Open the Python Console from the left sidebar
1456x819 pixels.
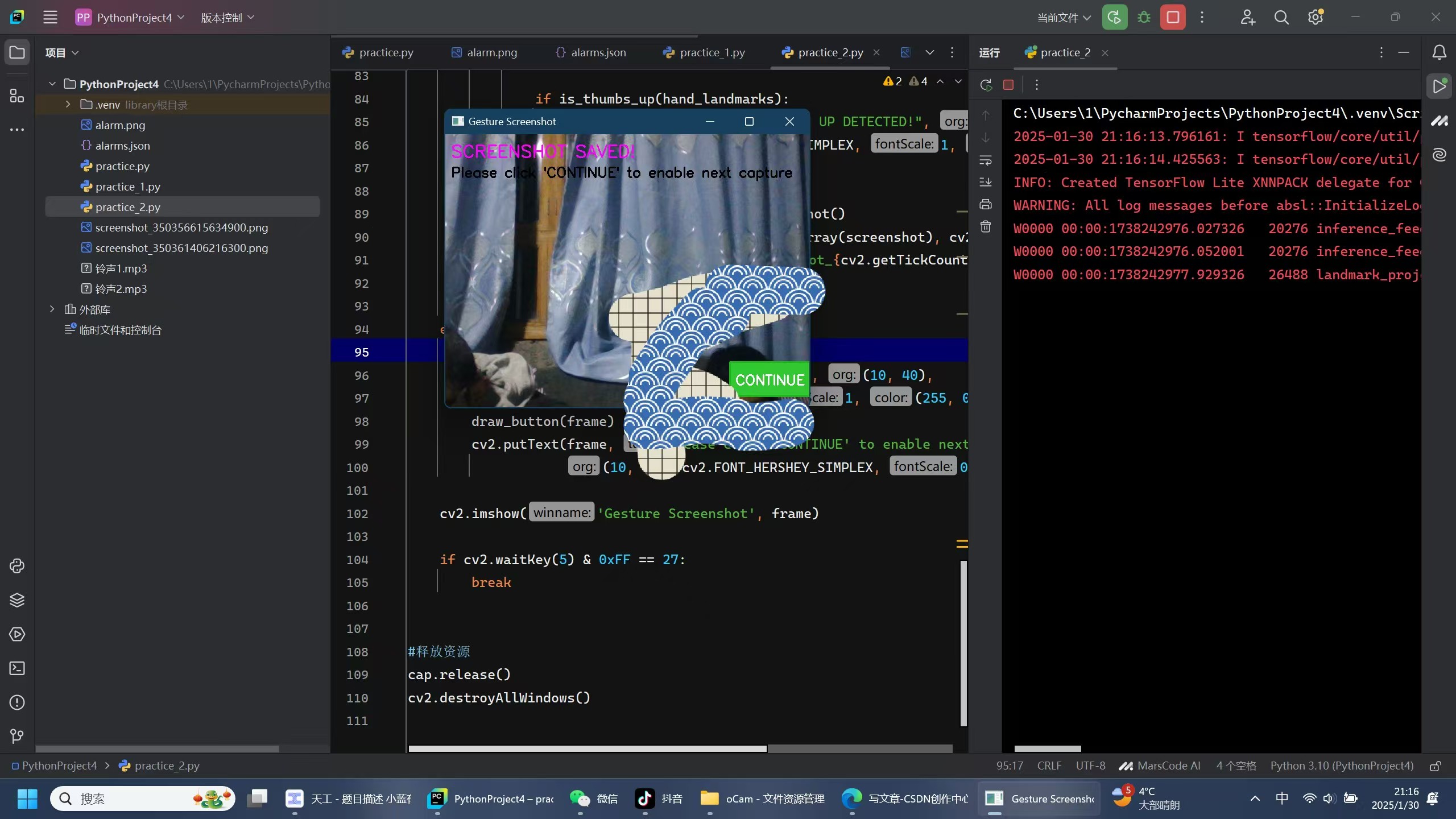(16, 566)
